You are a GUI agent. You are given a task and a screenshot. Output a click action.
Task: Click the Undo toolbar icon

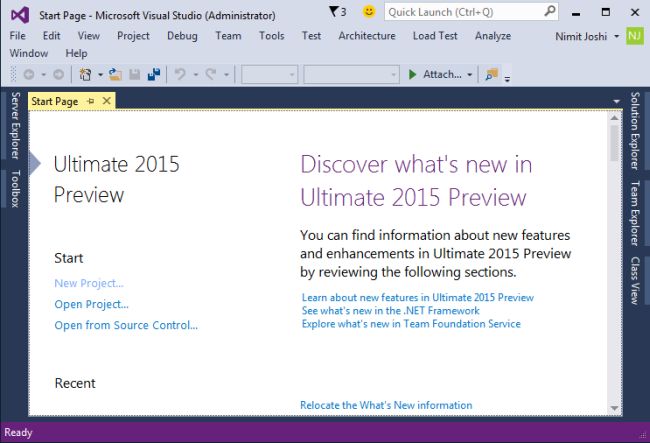pos(180,75)
